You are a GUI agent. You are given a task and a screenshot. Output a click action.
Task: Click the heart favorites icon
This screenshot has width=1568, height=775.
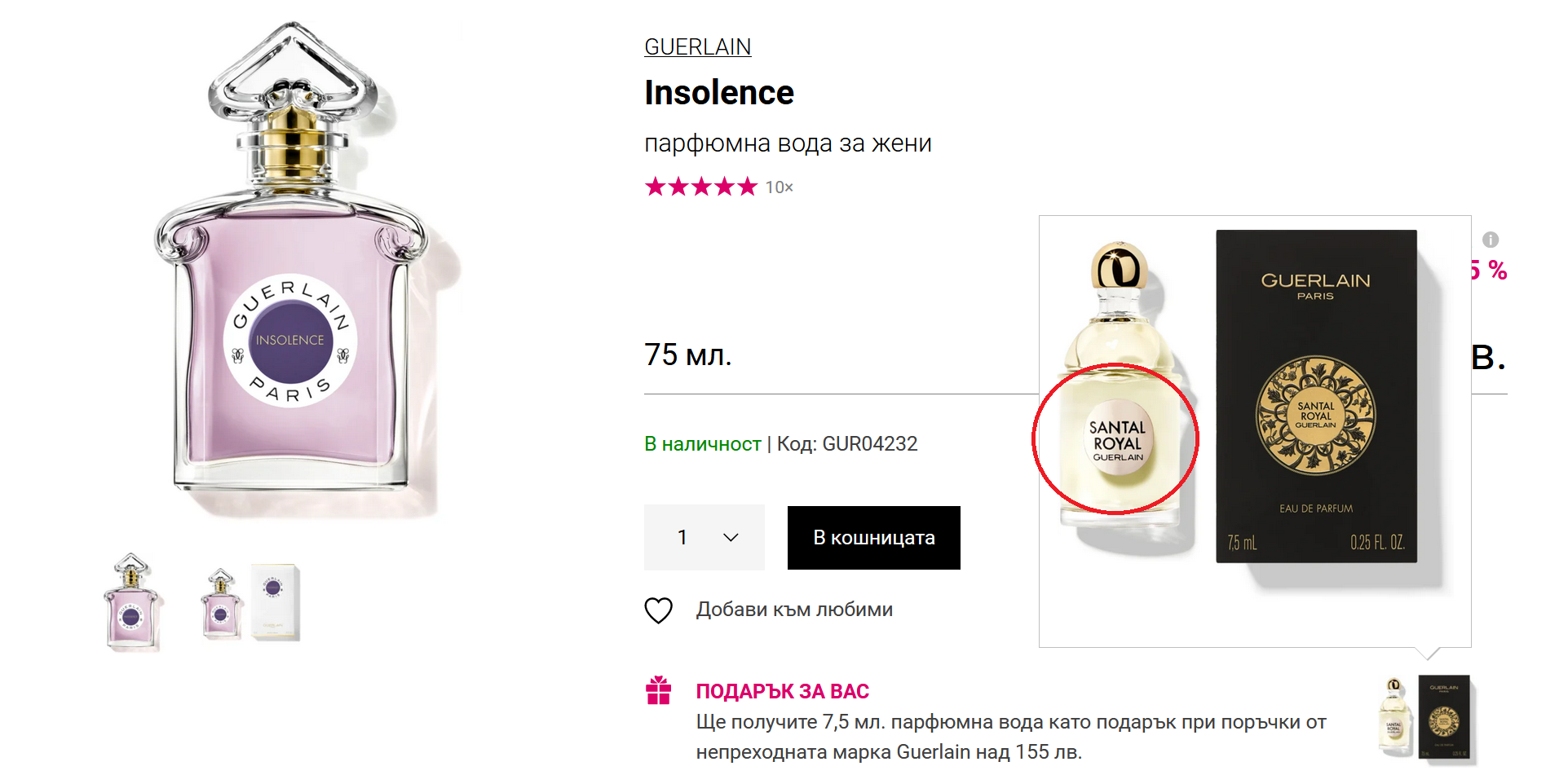(659, 610)
